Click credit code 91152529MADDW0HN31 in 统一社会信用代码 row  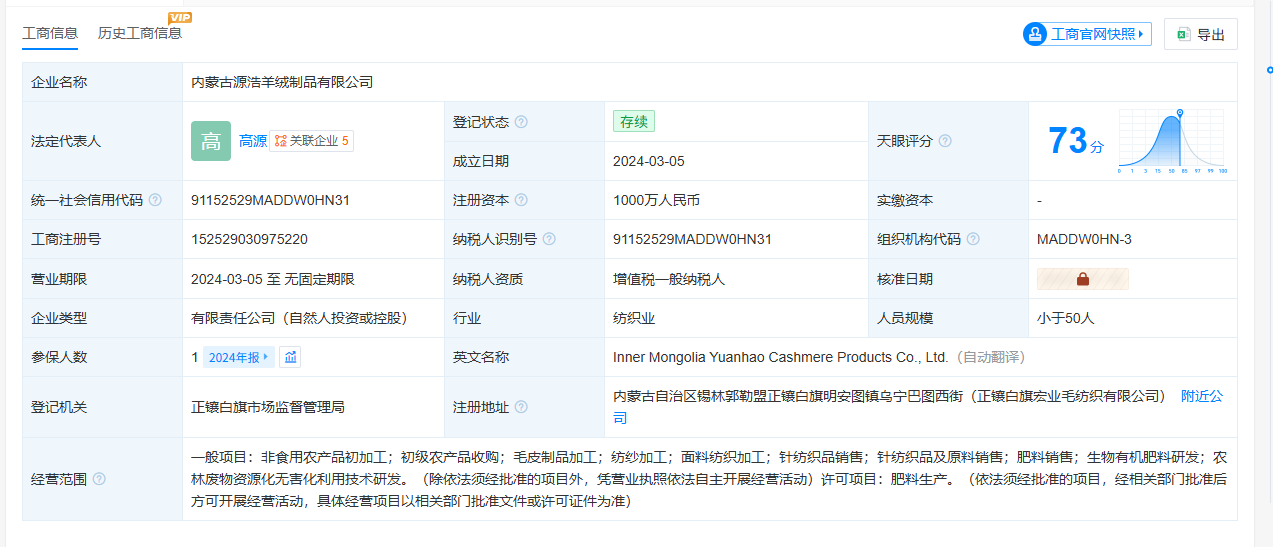click(x=270, y=200)
